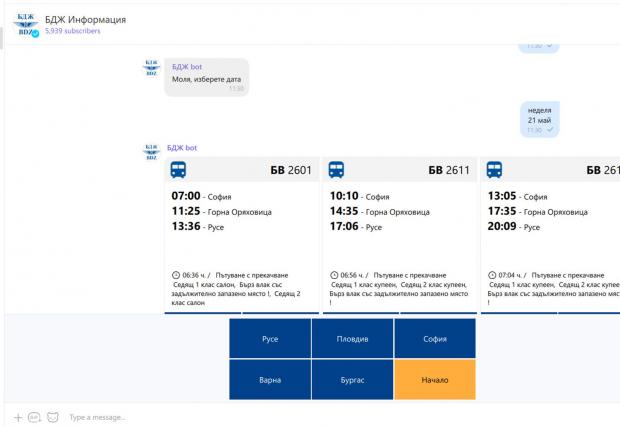Click the train icon on БВ 2601 card
This screenshot has width=620, height=427.
click(178, 170)
